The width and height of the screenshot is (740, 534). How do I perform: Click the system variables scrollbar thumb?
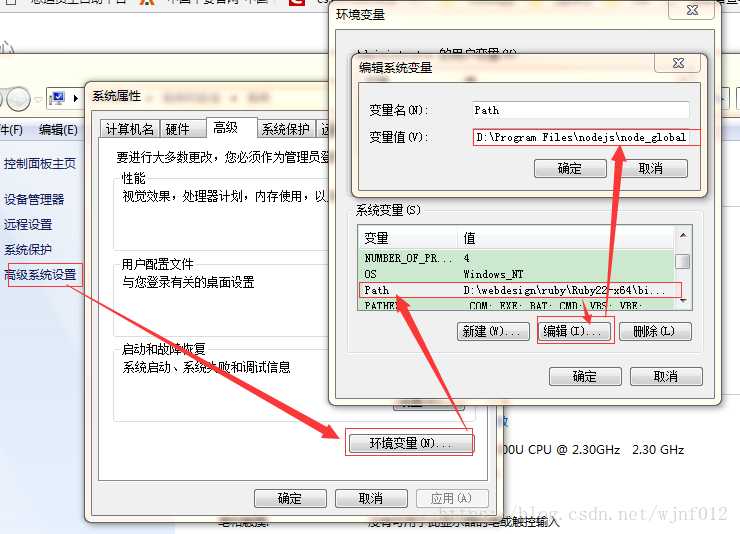pyautogui.click(x=683, y=261)
